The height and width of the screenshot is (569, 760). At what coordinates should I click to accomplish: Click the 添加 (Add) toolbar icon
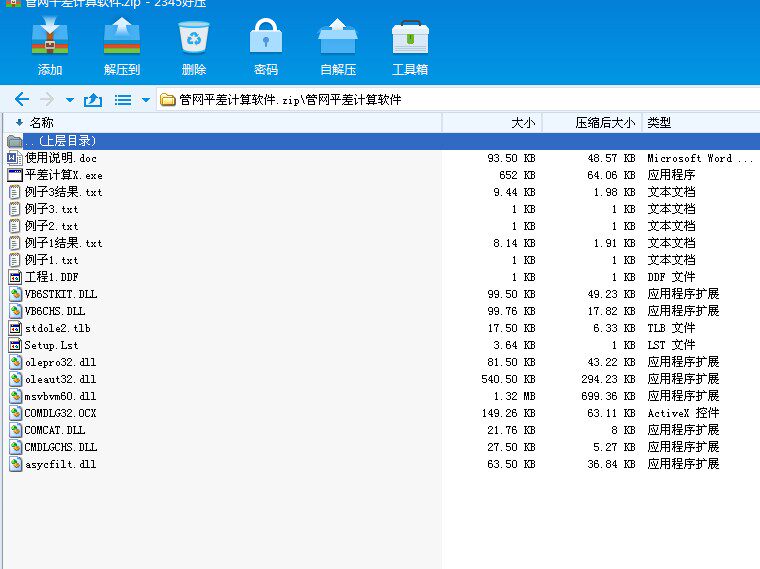[x=50, y=36]
